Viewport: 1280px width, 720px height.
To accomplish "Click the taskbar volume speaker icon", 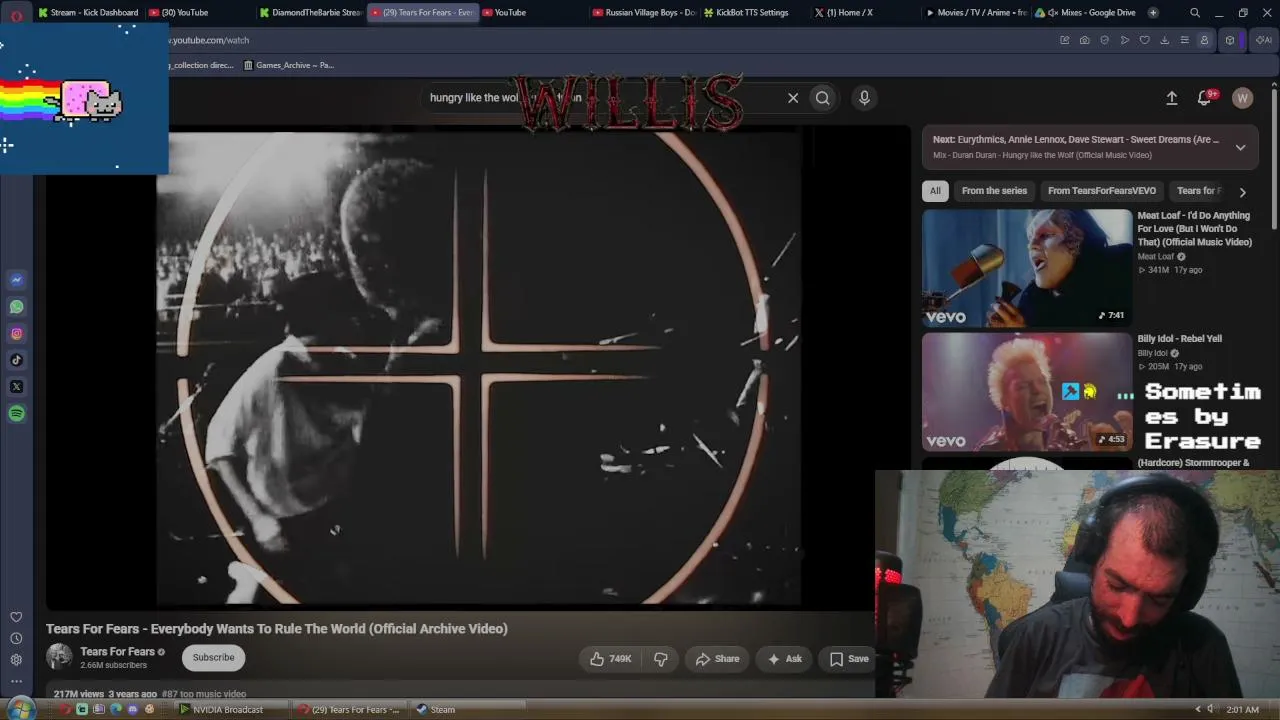I will coord(1210,710).
